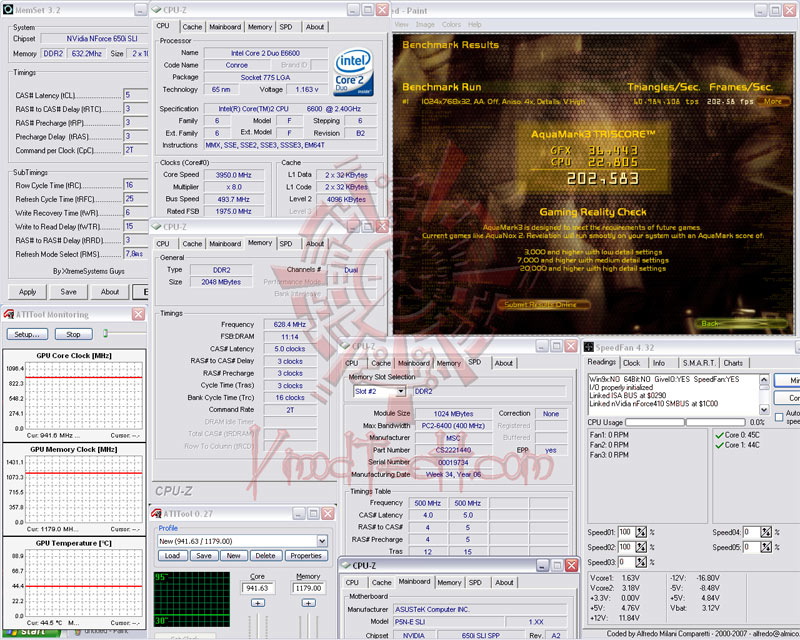Click the Speed04 spin arrows in SpeedFan
The height and width of the screenshot is (640, 800).
click(766, 532)
